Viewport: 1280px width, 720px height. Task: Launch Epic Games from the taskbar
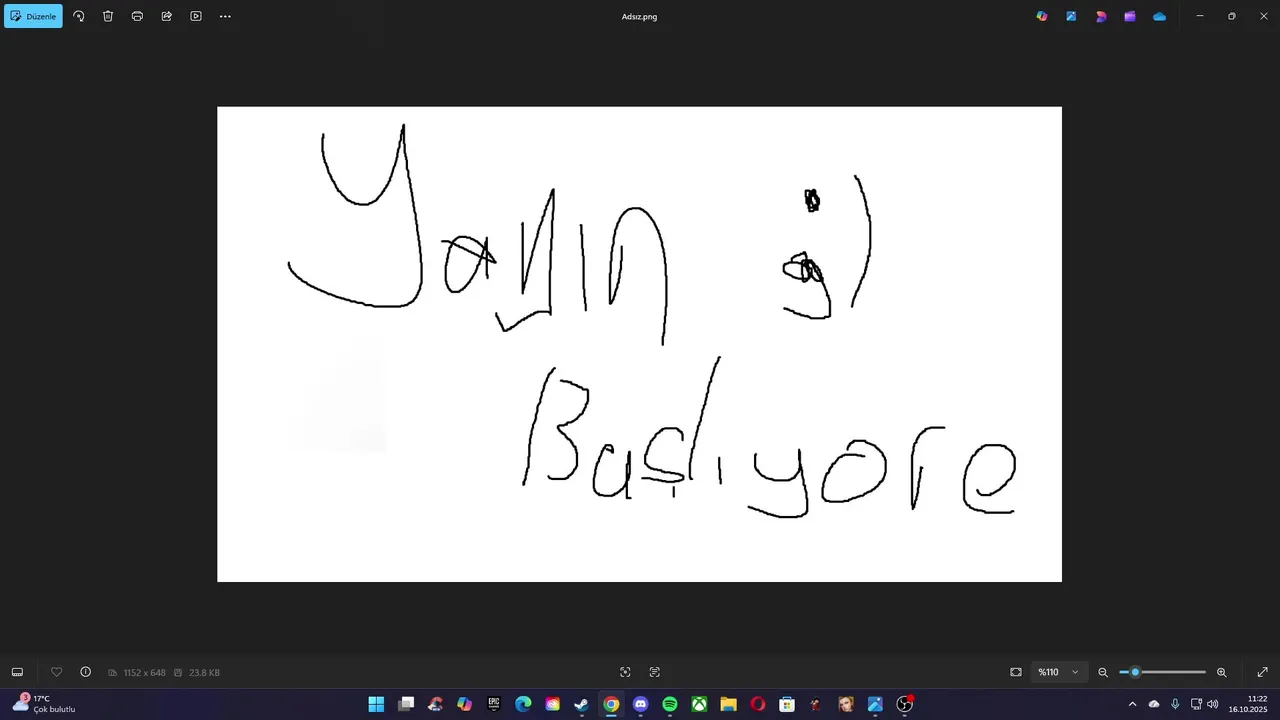[x=494, y=704]
